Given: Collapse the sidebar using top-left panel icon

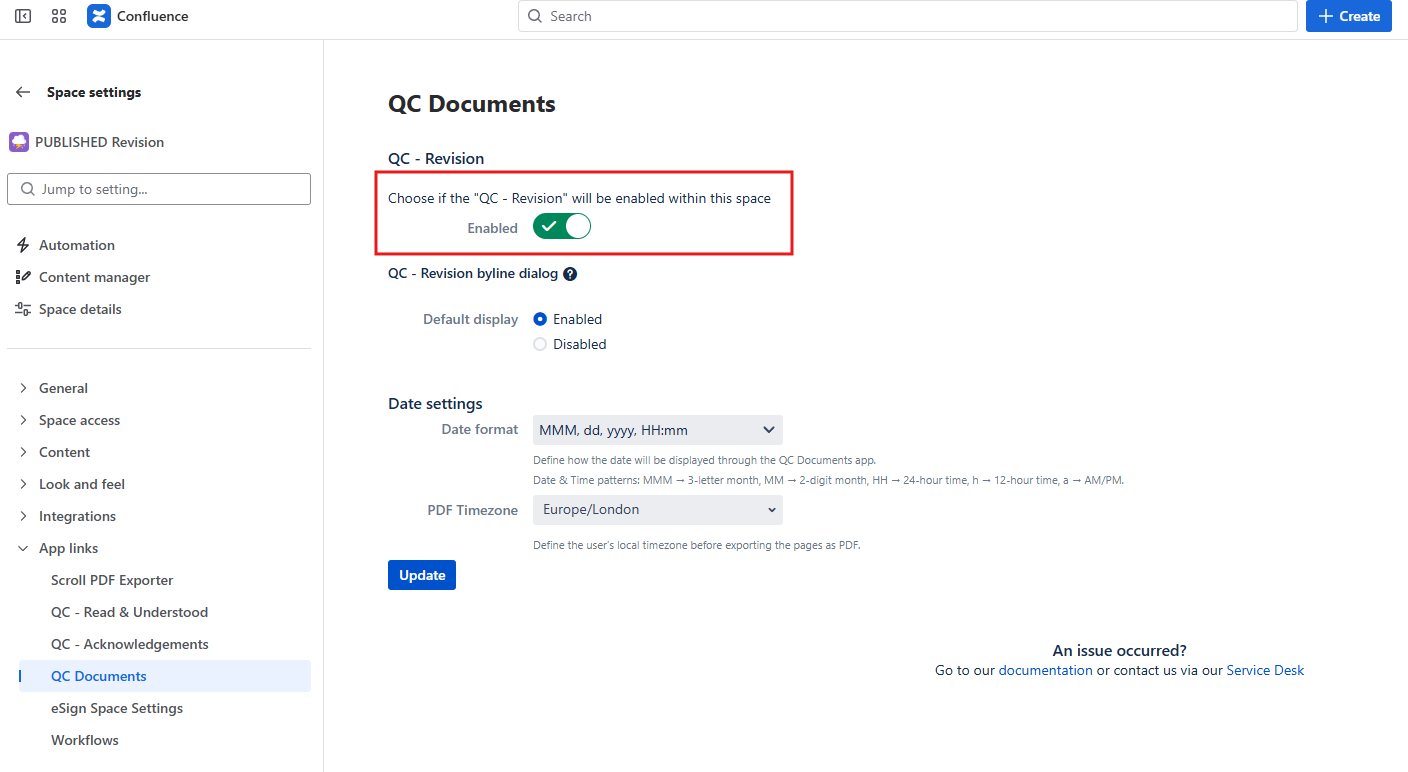Looking at the screenshot, I should pos(23,16).
